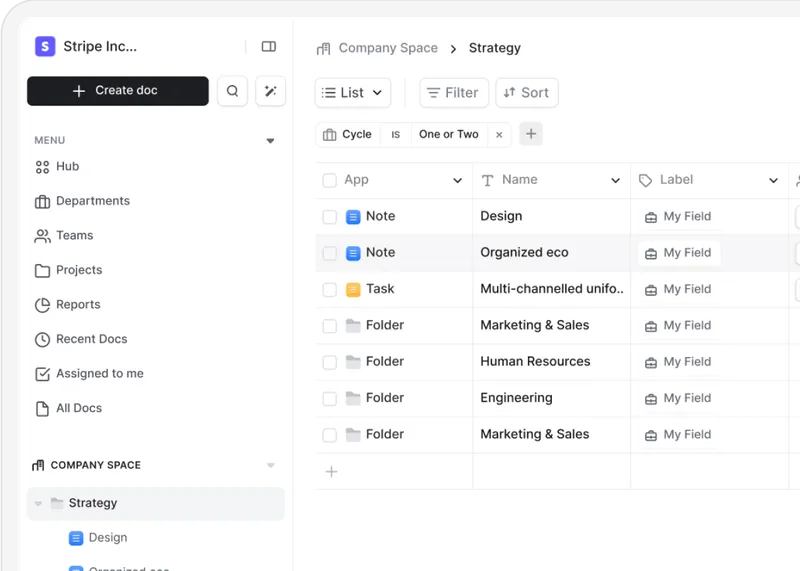Image resolution: width=800 pixels, height=571 pixels.
Task: Open Departments from the menu
Action: point(82,201)
